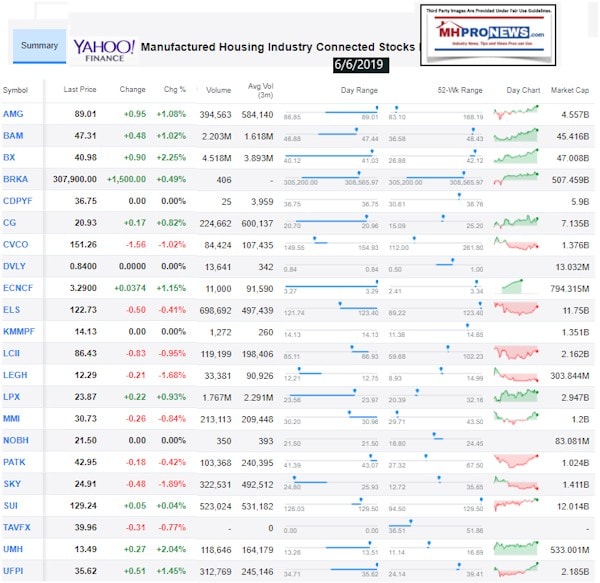
Task: Click the +2.25% change for BX
Action: click(171, 158)
